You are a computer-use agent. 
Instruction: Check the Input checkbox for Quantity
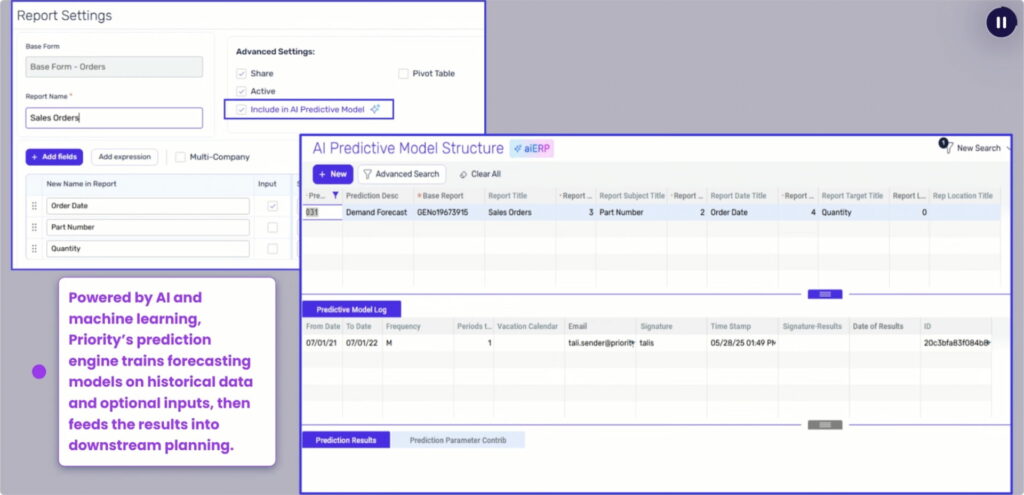[272, 249]
